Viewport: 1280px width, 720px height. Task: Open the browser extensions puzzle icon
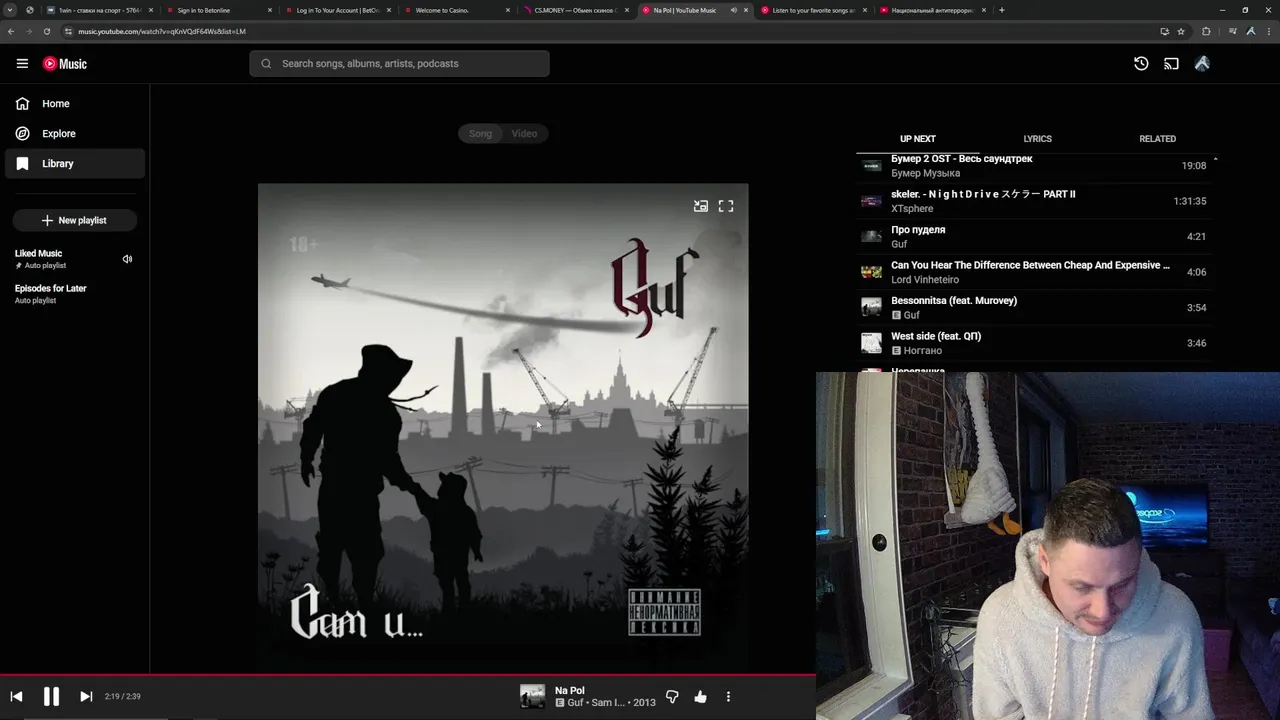(1206, 31)
